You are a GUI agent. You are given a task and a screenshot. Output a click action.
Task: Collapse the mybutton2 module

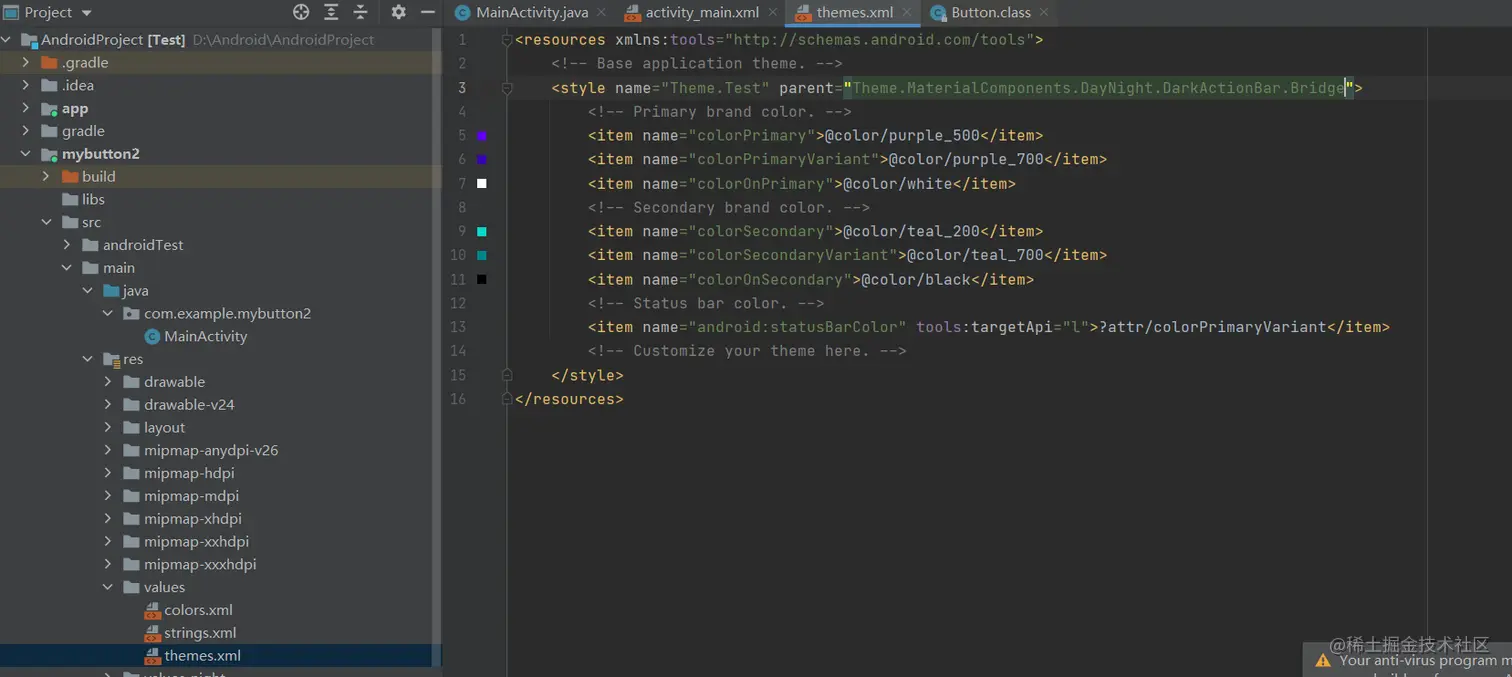26,154
